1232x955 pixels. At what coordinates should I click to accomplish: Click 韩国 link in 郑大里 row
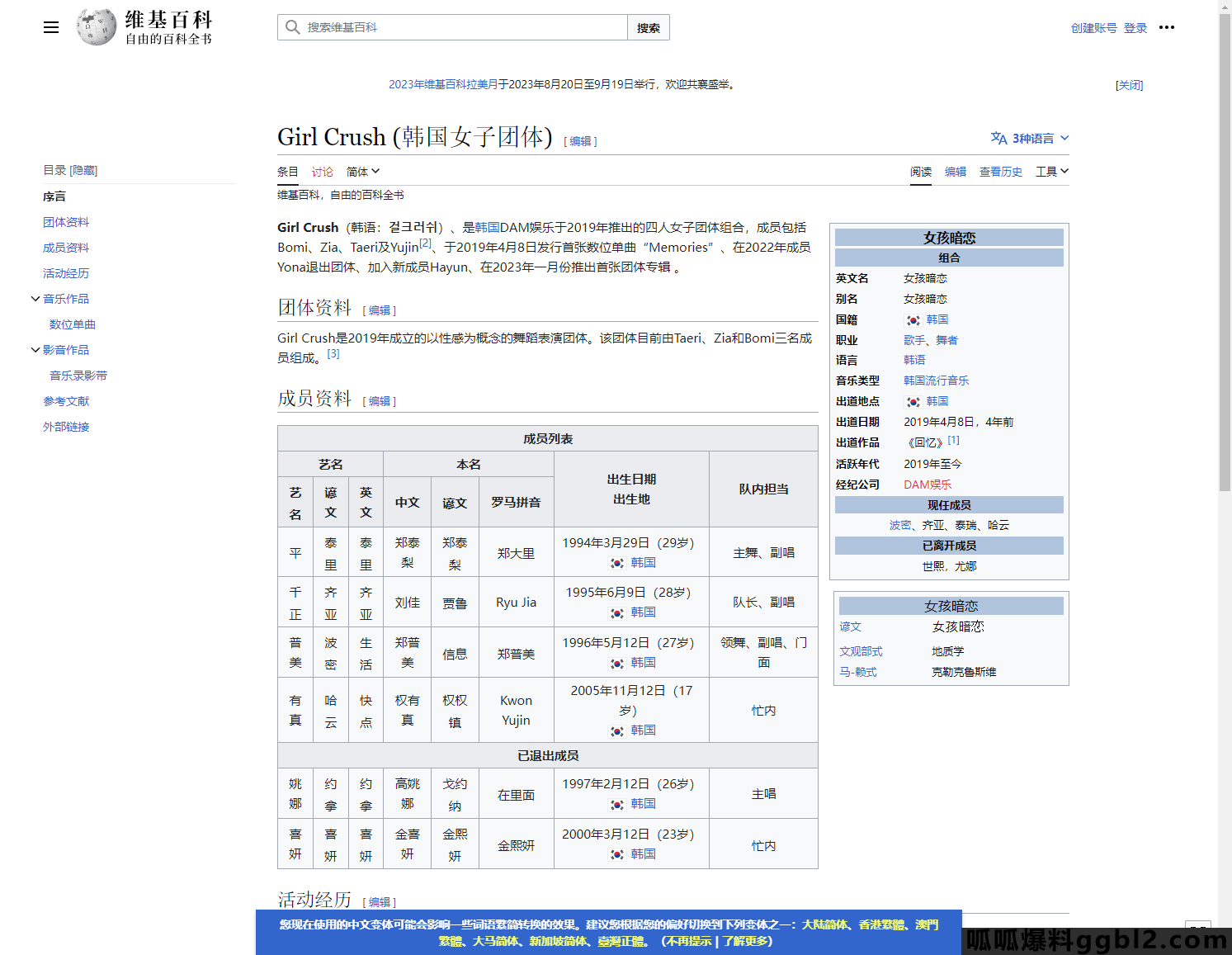[644, 562]
